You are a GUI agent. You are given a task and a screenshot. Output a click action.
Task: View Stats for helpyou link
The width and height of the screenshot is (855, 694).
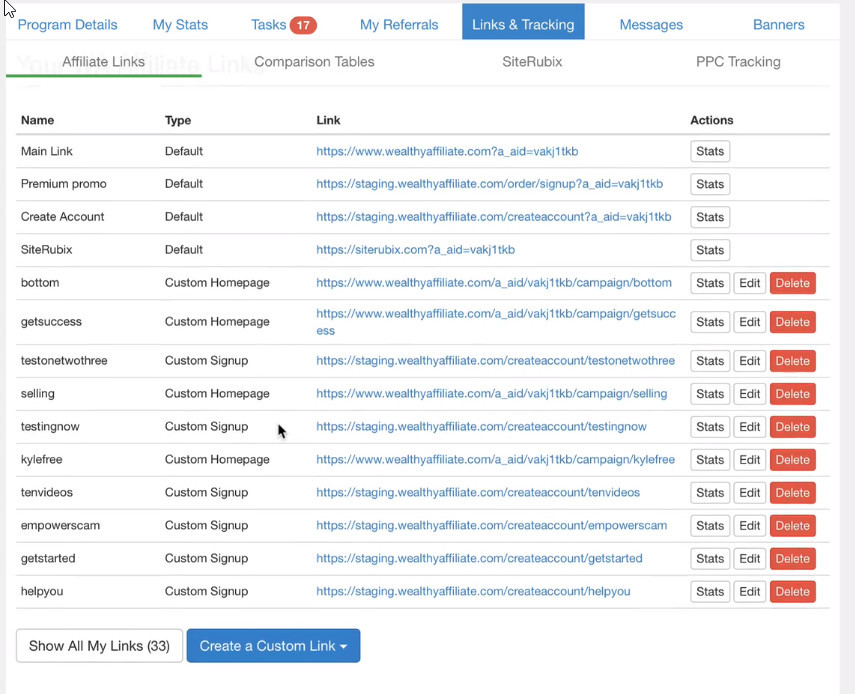click(710, 592)
